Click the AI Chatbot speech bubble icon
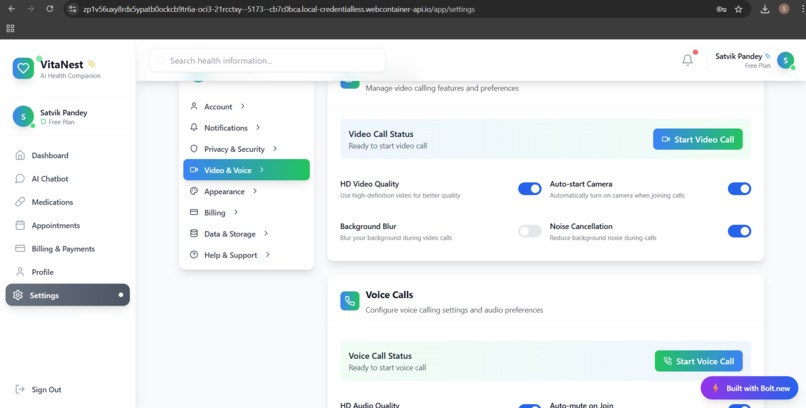The height and width of the screenshot is (408, 806). click(x=20, y=179)
